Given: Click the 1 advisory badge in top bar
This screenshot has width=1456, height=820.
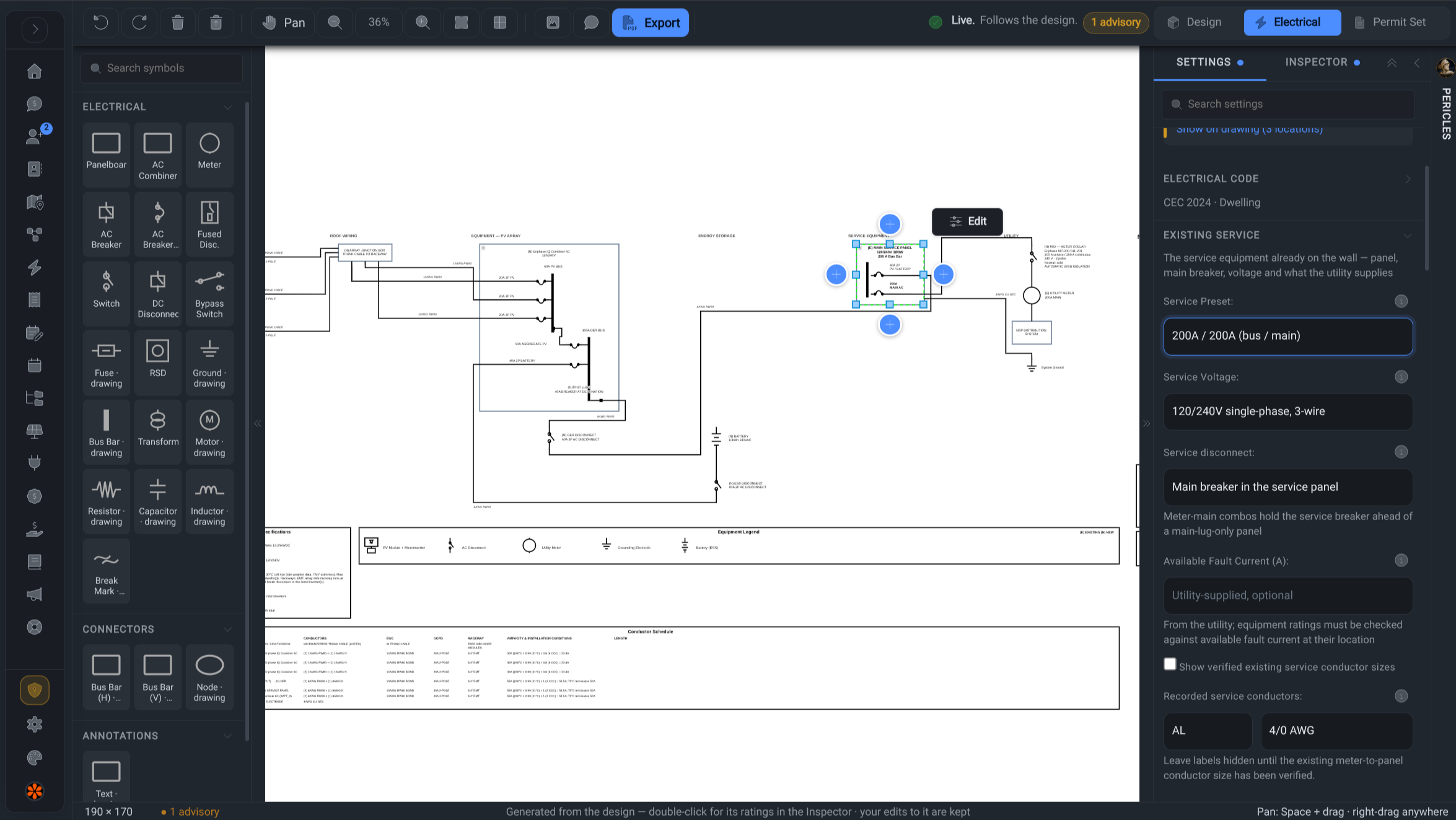Looking at the screenshot, I should (x=1115, y=23).
